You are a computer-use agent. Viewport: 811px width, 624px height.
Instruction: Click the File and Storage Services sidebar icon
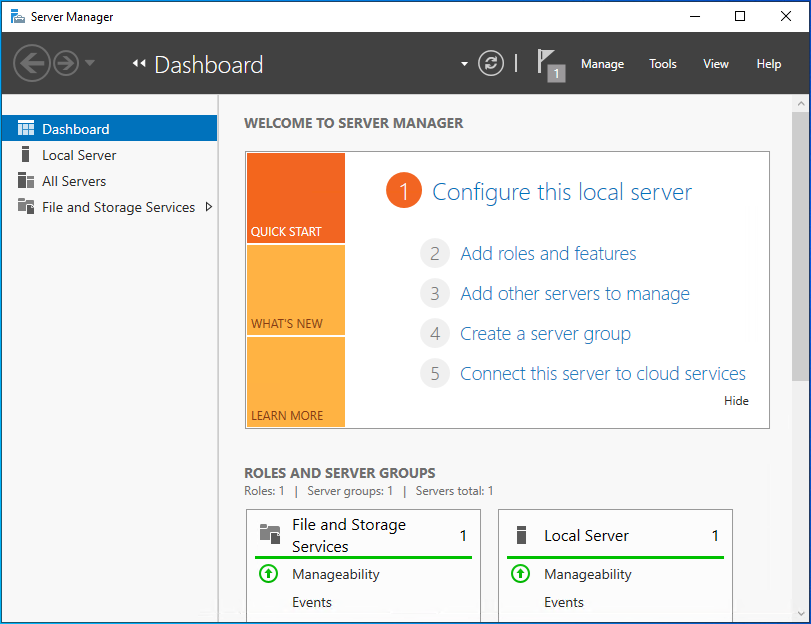[x=26, y=206]
